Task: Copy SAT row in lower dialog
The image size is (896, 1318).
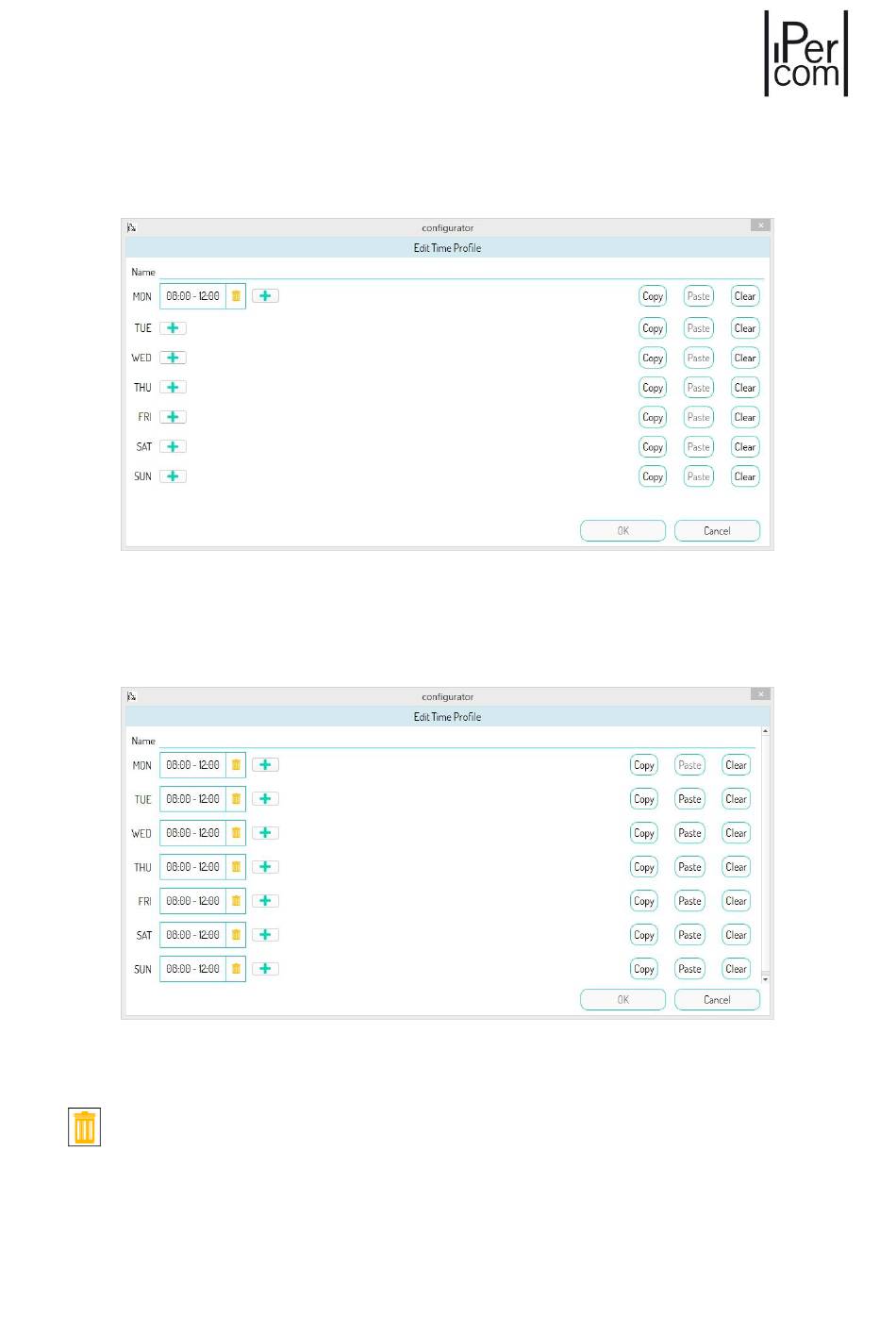Action: click(x=644, y=935)
